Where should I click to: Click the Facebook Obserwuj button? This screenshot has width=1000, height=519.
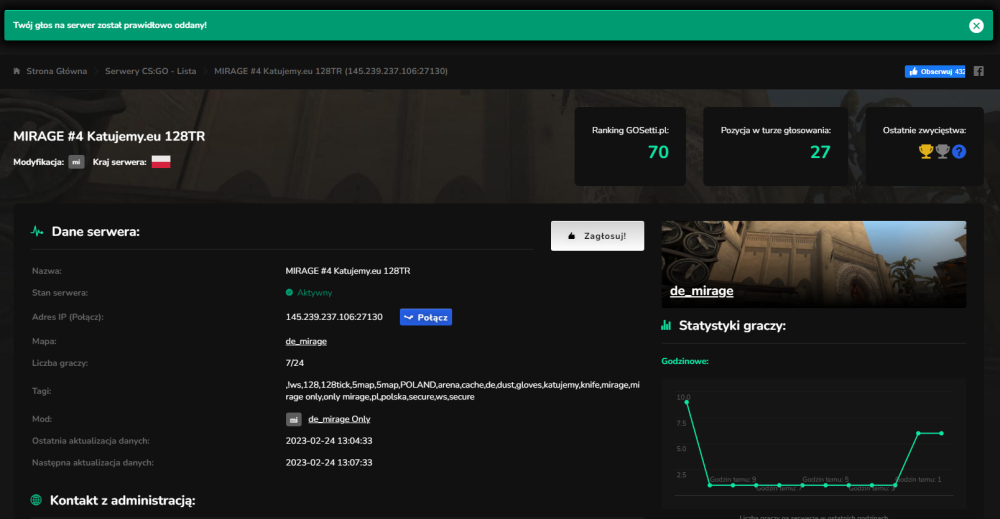click(x=934, y=71)
